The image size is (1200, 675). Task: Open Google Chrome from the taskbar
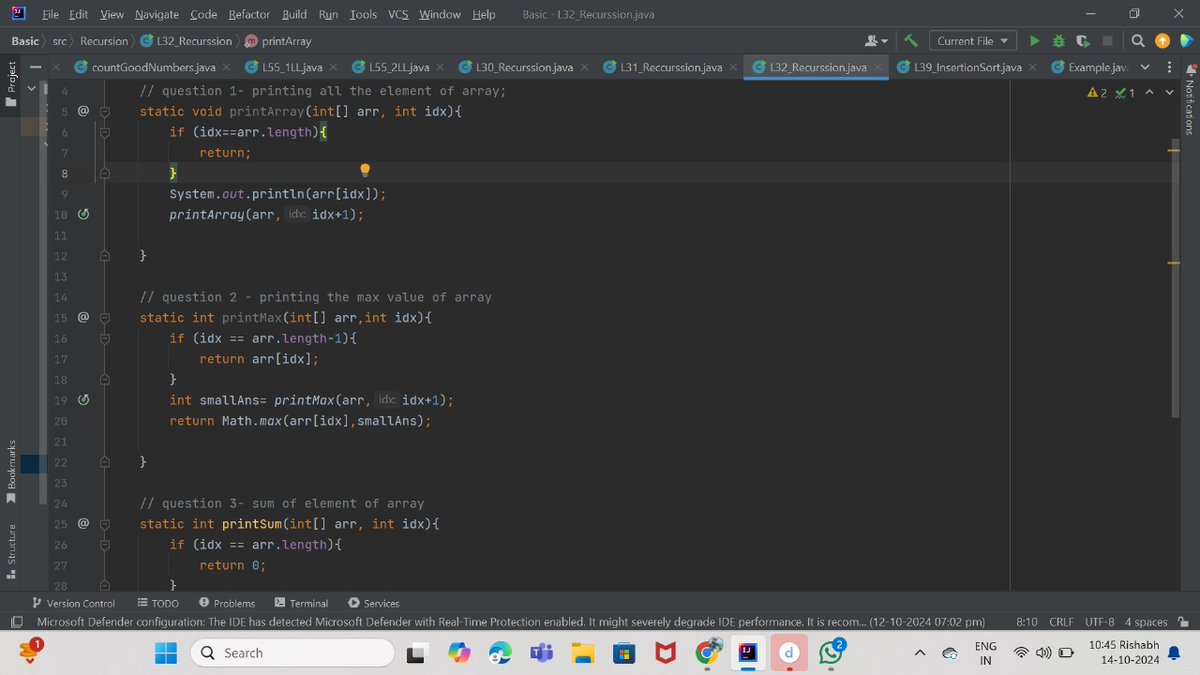click(707, 652)
